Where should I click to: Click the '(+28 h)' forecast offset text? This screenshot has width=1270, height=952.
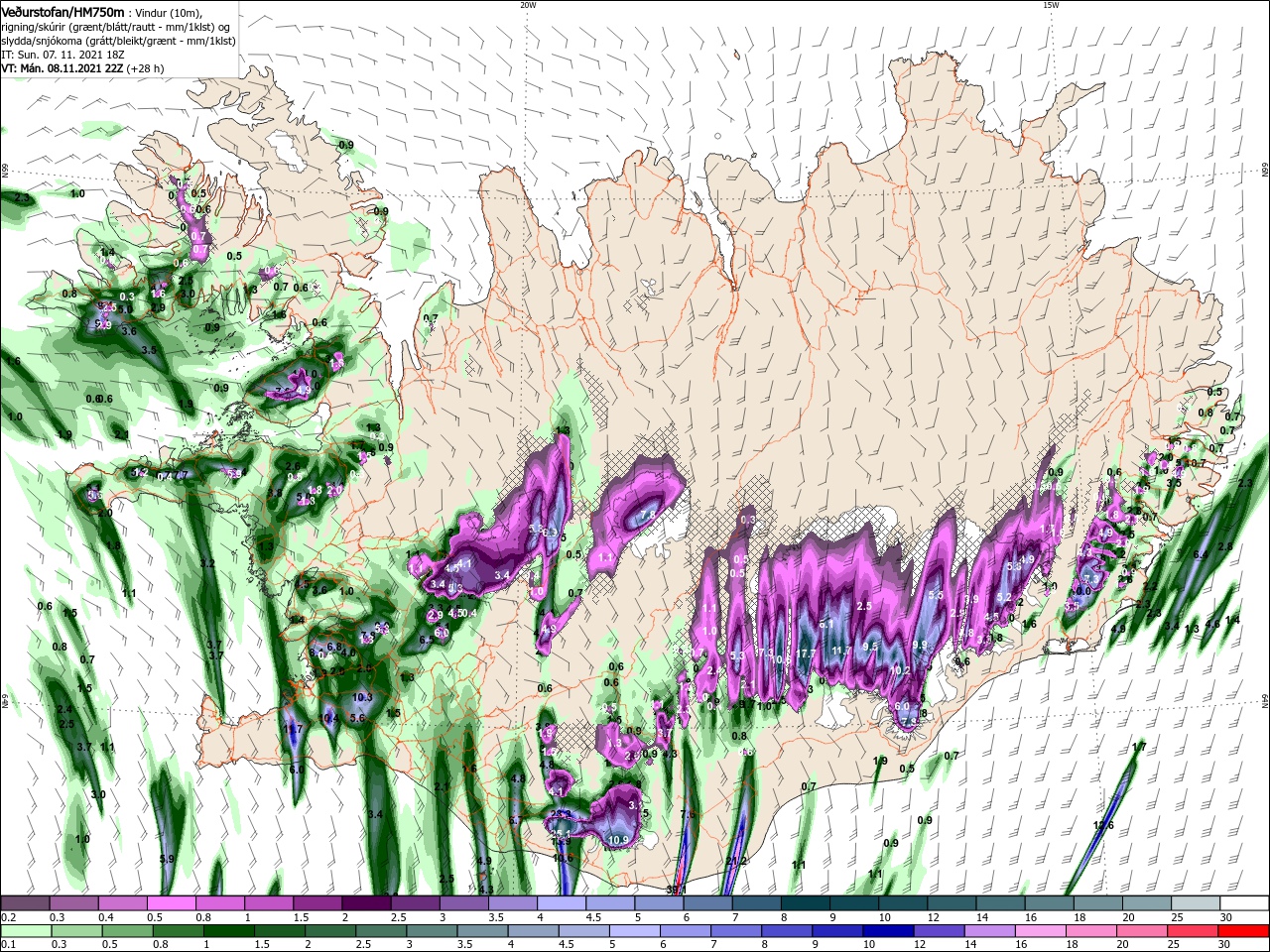coord(145,68)
